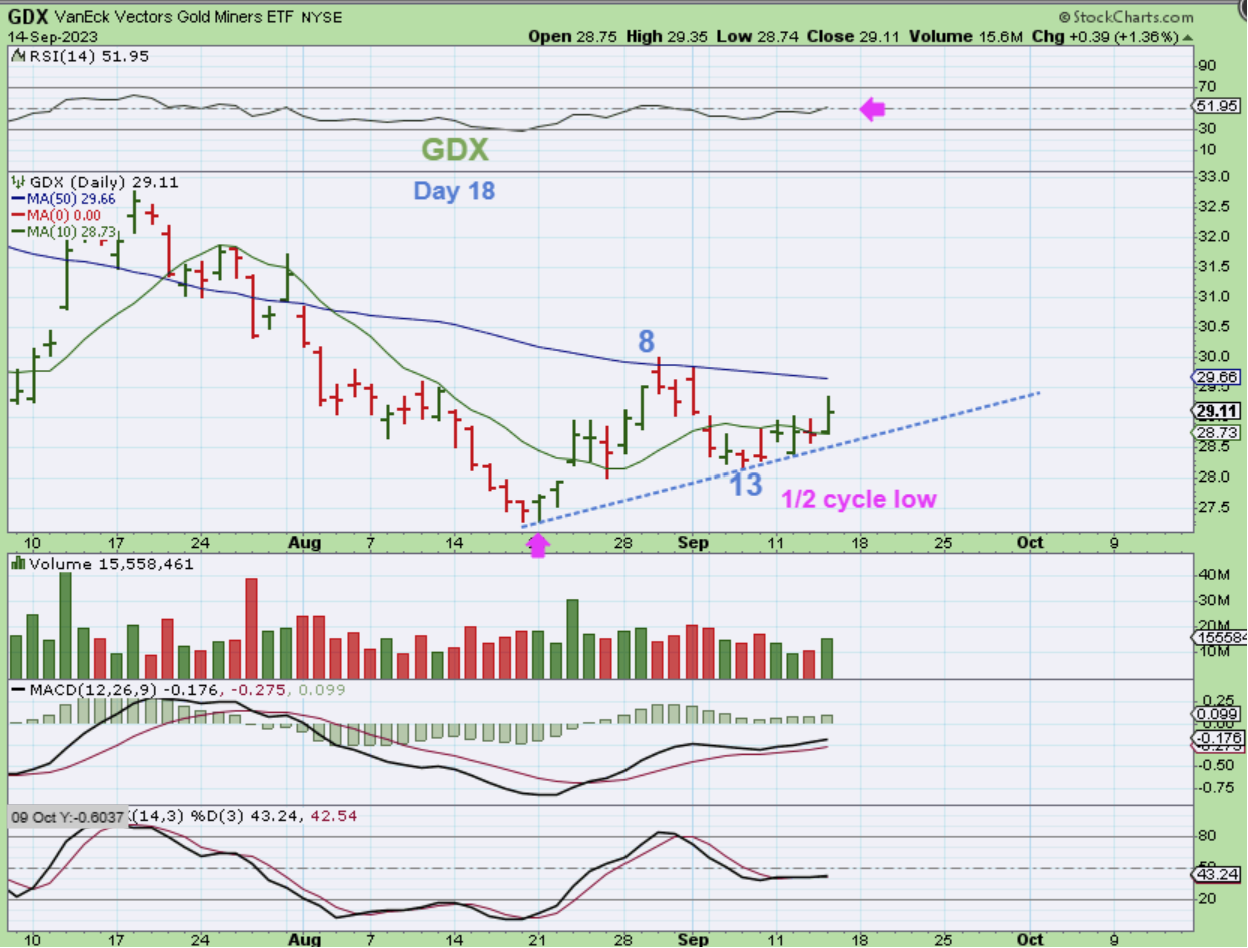Click the tallest green volume bar

(x=66, y=625)
